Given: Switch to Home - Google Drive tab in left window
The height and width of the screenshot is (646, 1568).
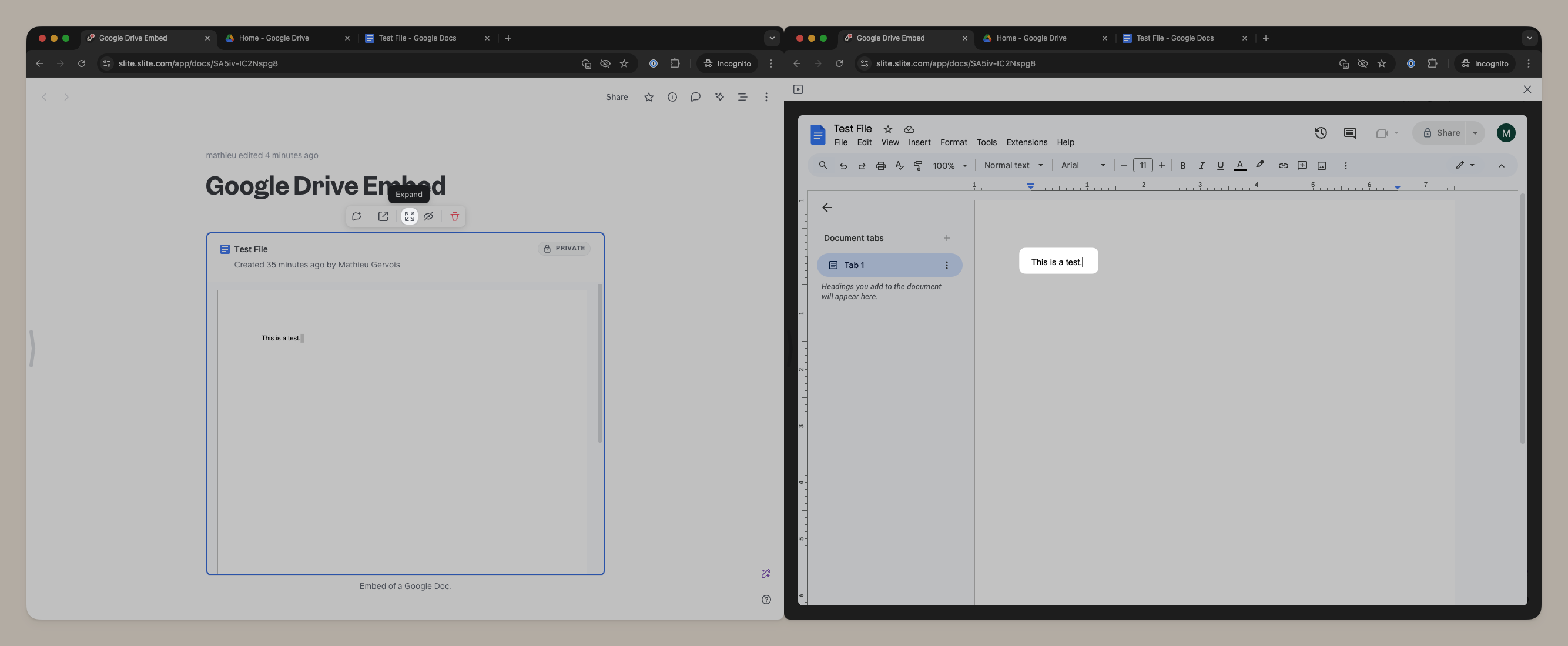Looking at the screenshot, I should [287, 38].
